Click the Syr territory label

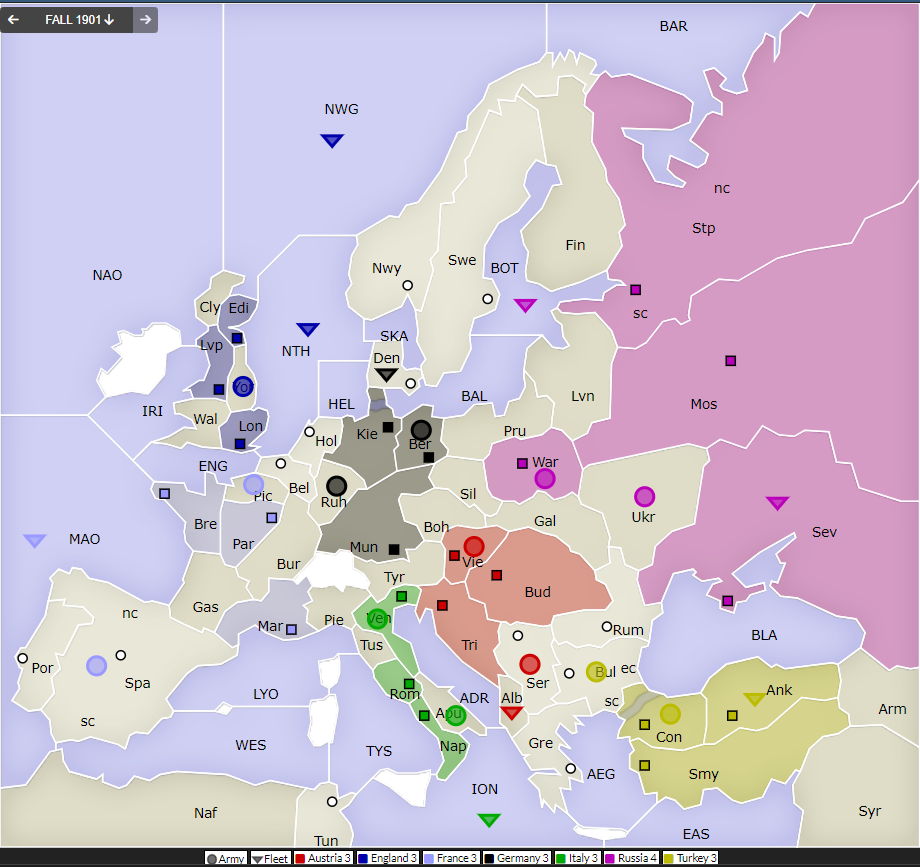(870, 811)
